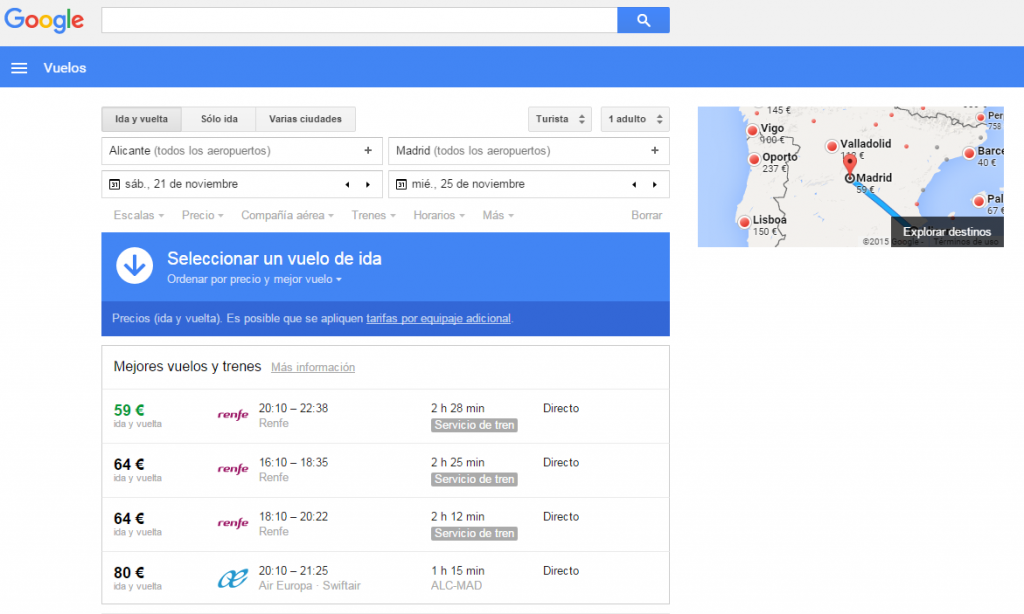
Task: Click the blue magnifying glass search icon
Action: point(643,20)
